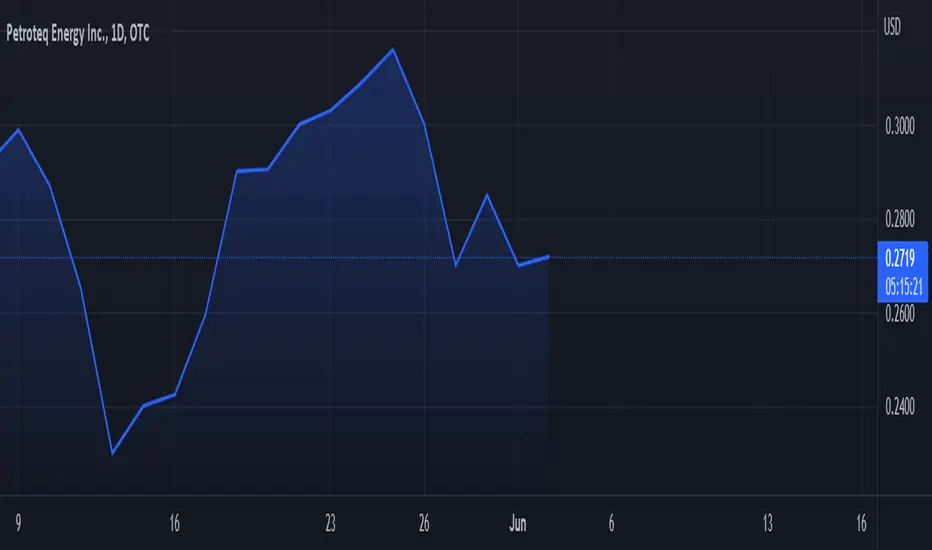Click the countdown timer 05:15:21

[903, 287]
